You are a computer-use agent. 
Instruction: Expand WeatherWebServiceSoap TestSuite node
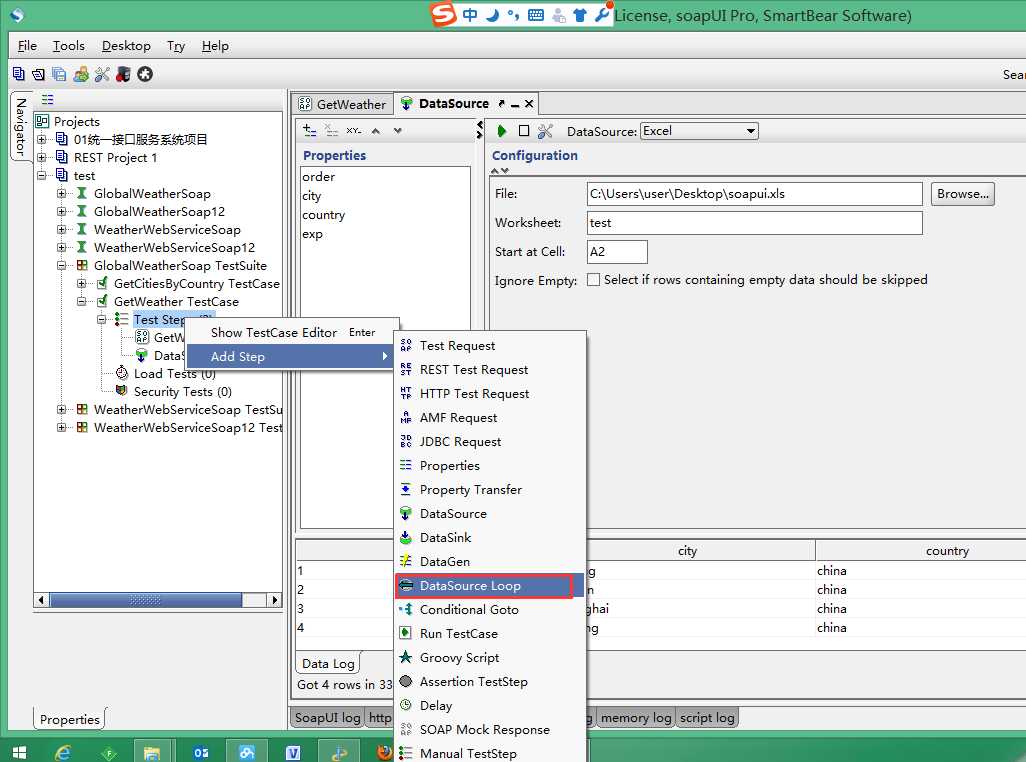[x=62, y=409]
